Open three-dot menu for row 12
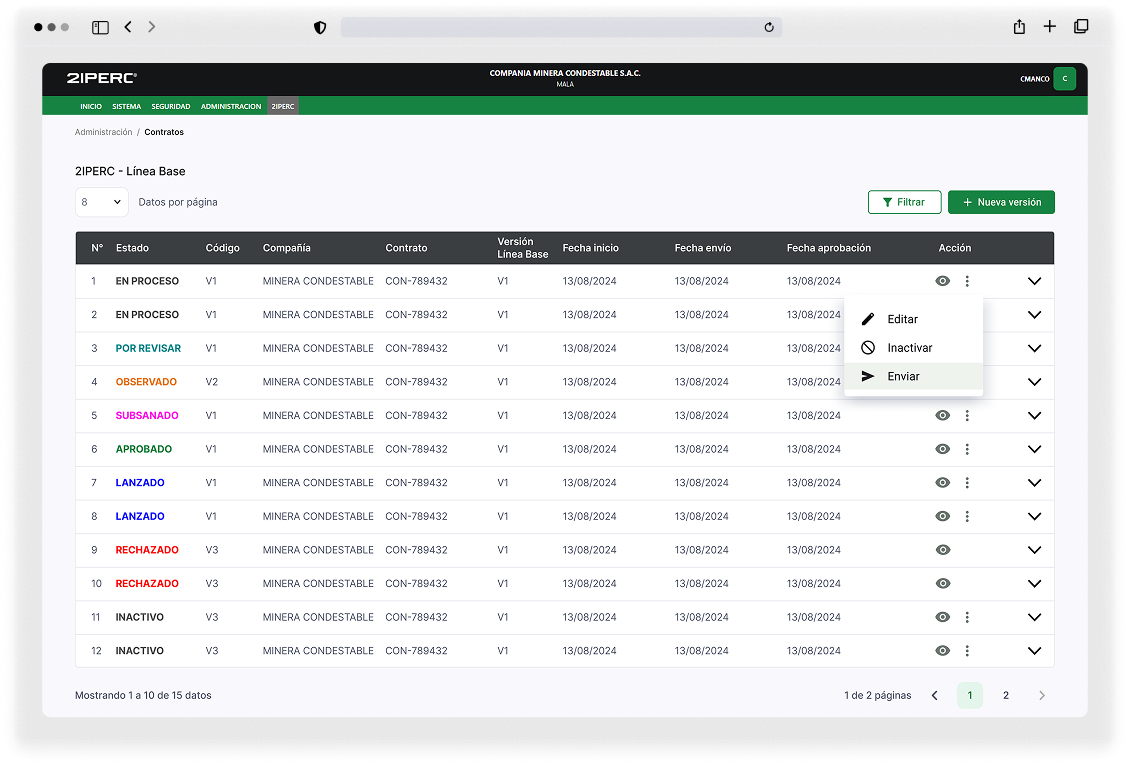 point(967,651)
